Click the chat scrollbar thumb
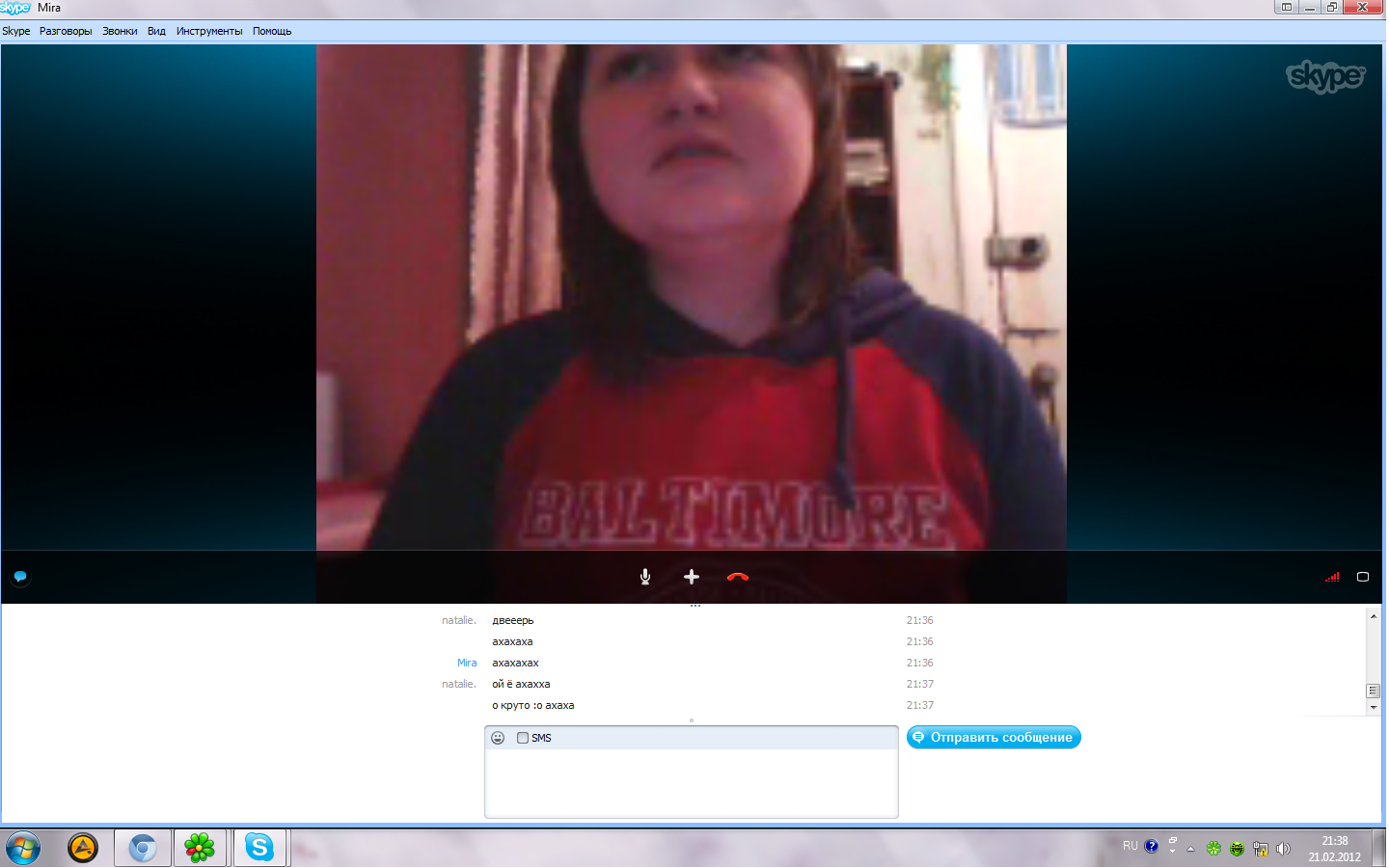1389x868 pixels. point(1374,691)
